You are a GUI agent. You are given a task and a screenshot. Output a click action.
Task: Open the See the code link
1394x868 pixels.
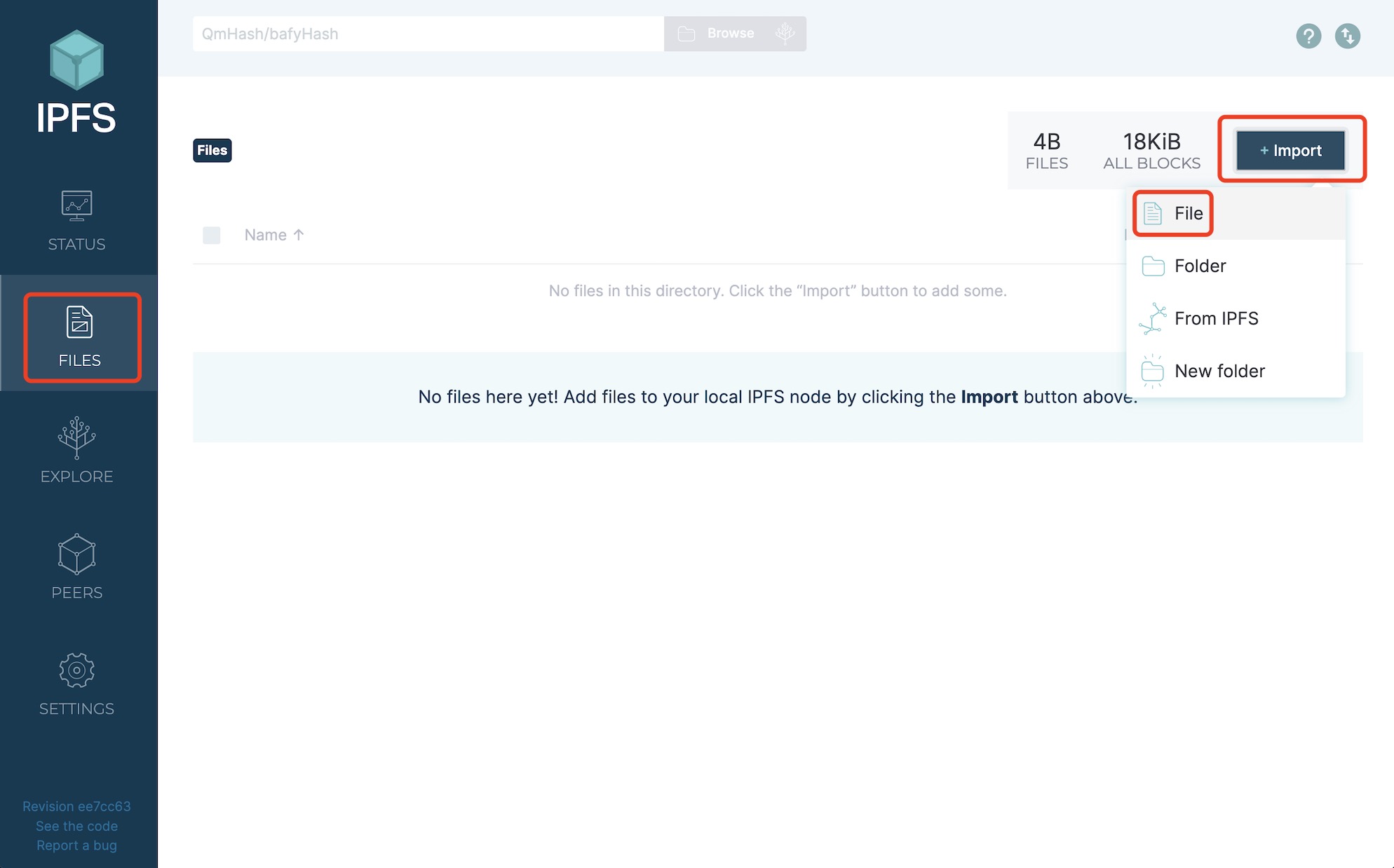(x=76, y=826)
